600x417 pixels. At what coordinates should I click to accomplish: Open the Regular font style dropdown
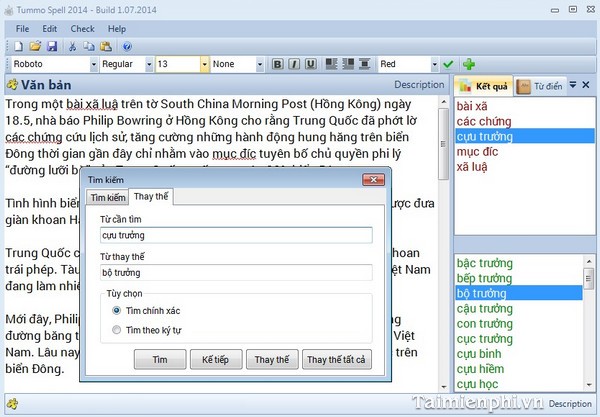(x=149, y=64)
